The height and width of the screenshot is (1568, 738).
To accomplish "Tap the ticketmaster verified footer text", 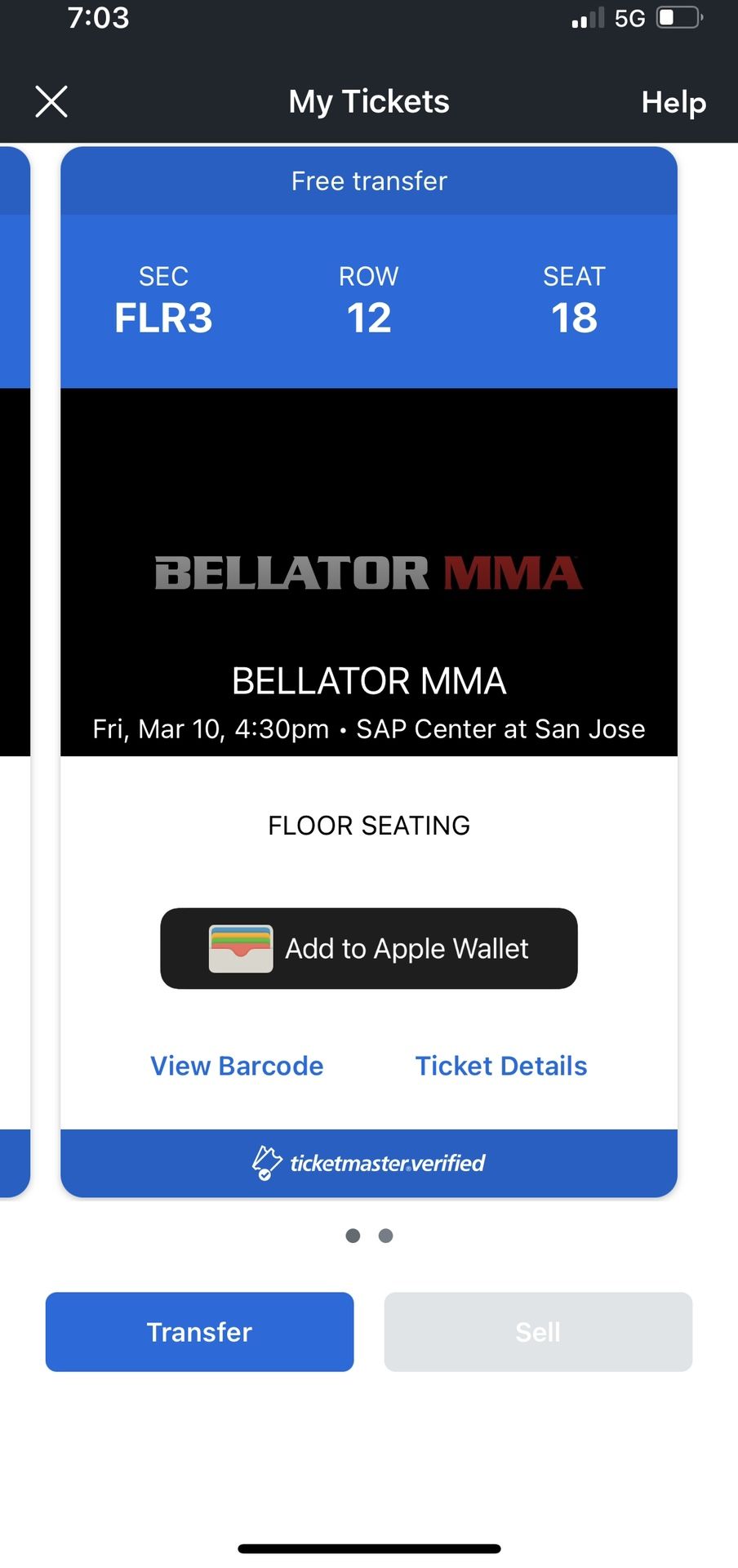I will (388, 1163).
